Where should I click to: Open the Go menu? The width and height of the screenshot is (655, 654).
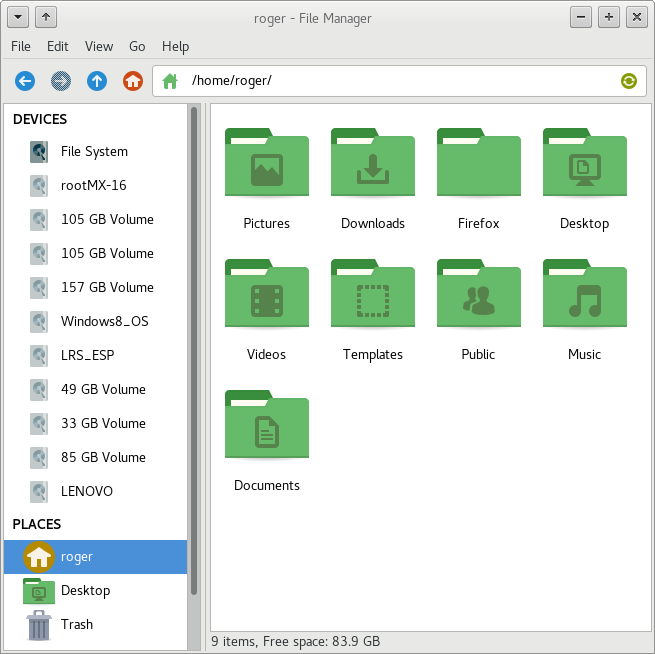tap(137, 46)
